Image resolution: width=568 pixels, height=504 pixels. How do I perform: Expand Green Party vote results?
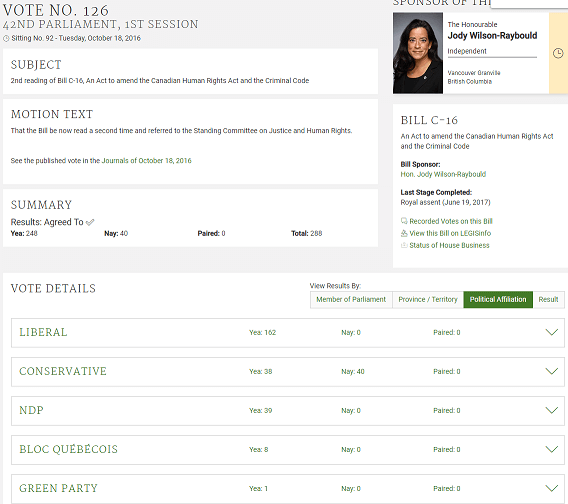pos(551,488)
